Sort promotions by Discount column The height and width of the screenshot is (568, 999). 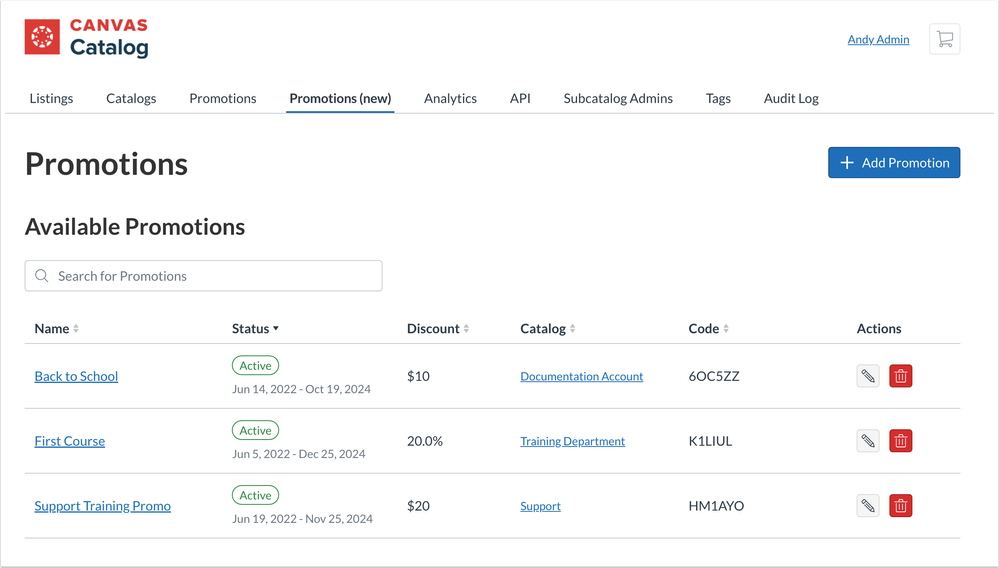click(x=437, y=329)
